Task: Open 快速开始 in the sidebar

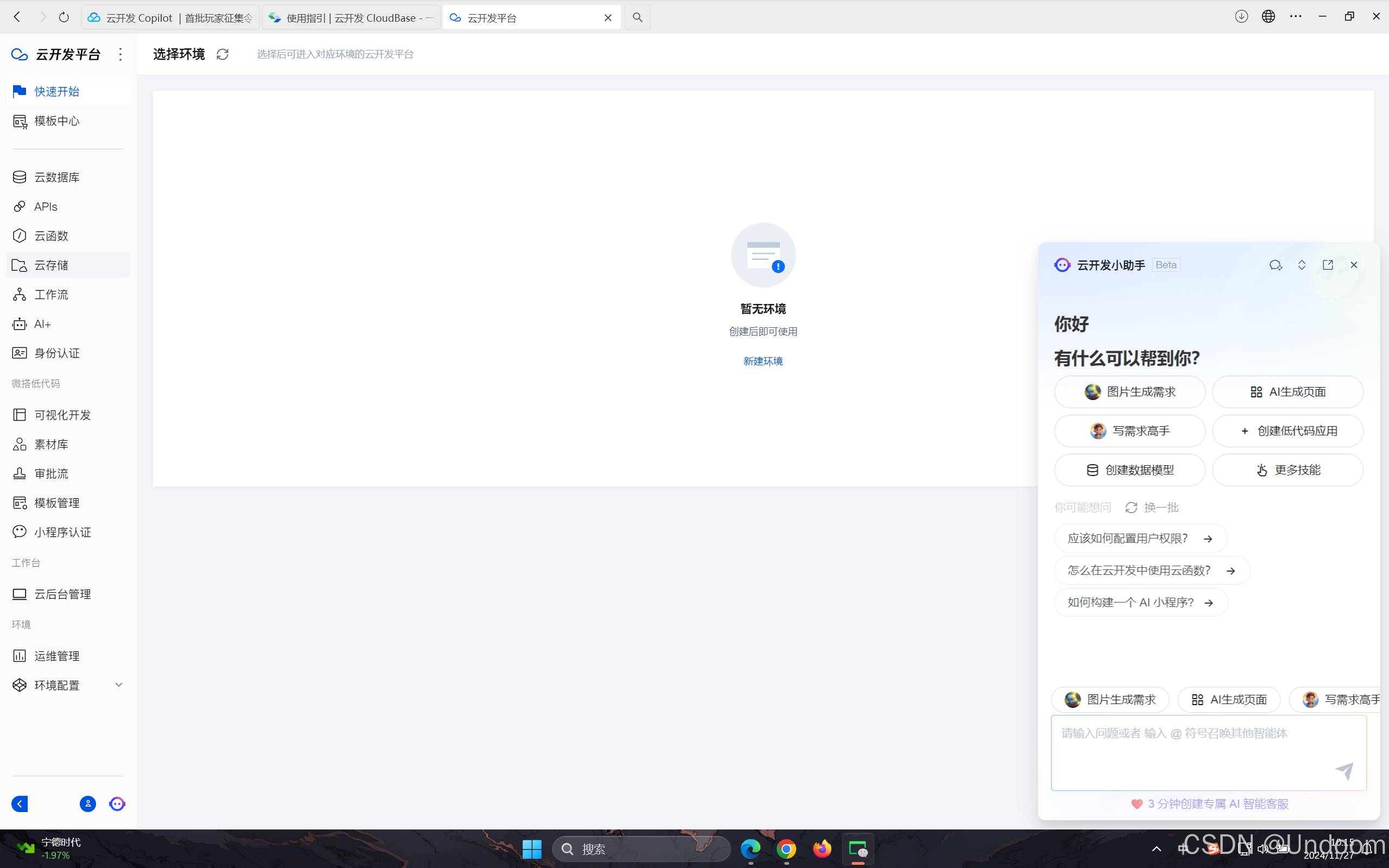Action: (68, 91)
